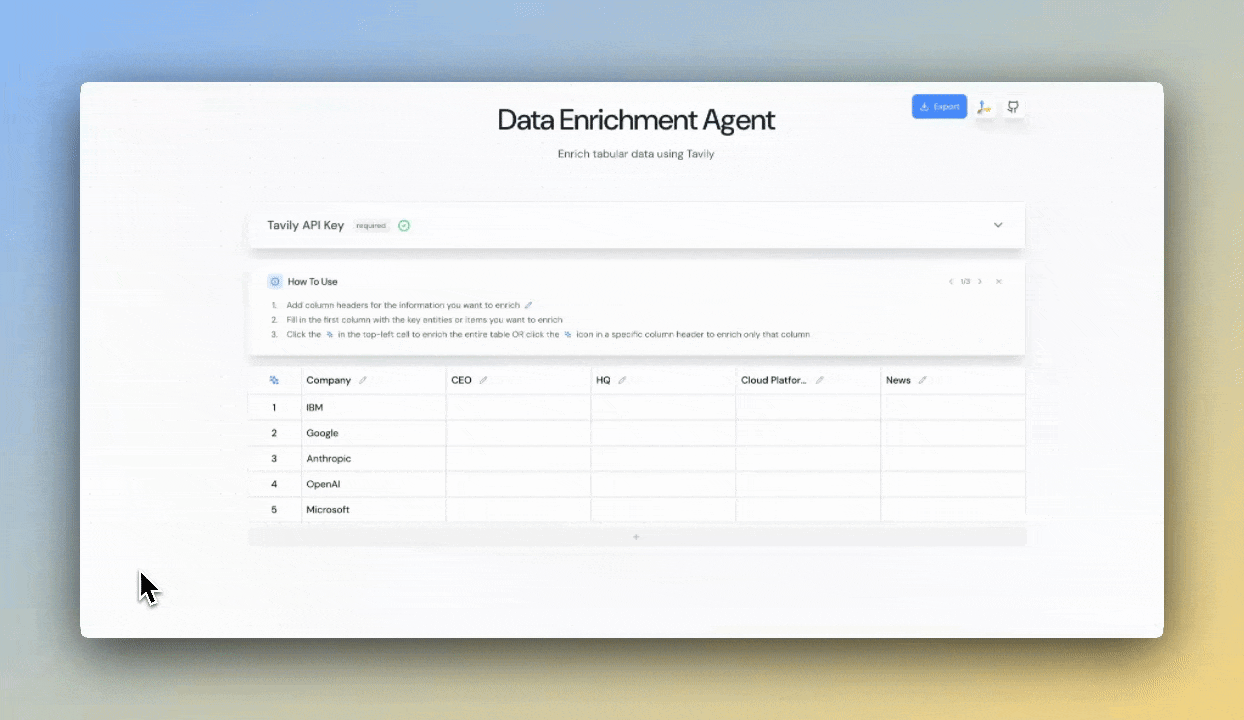Click the enrich-all icon in top-left table cell
This screenshot has height=720, width=1244.
pos(274,380)
